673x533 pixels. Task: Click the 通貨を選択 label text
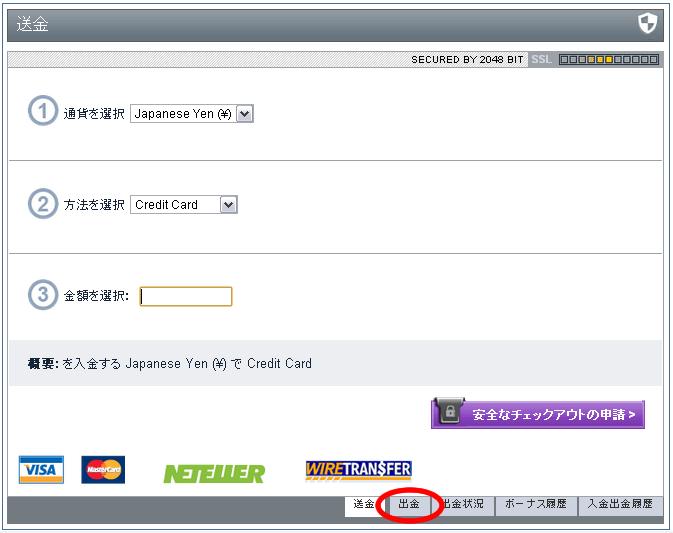click(x=94, y=114)
